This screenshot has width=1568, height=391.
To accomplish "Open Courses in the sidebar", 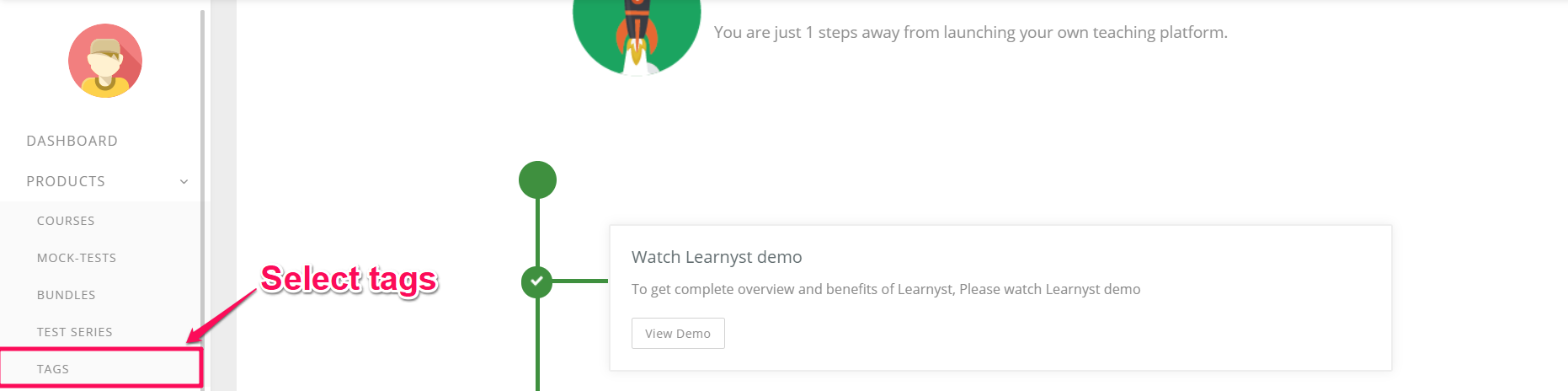I will pyautogui.click(x=66, y=221).
